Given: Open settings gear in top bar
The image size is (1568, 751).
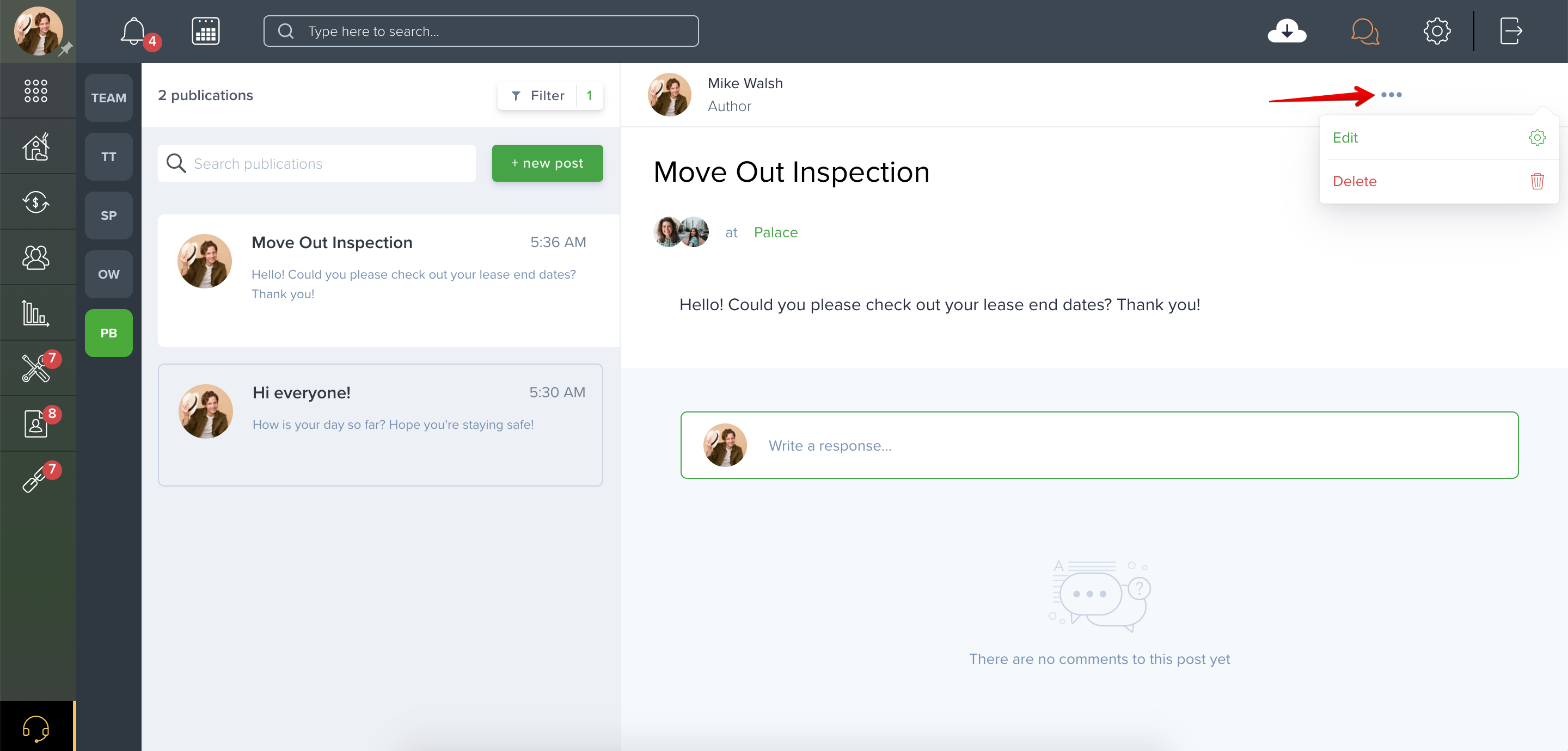Looking at the screenshot, I should 1437,31.
